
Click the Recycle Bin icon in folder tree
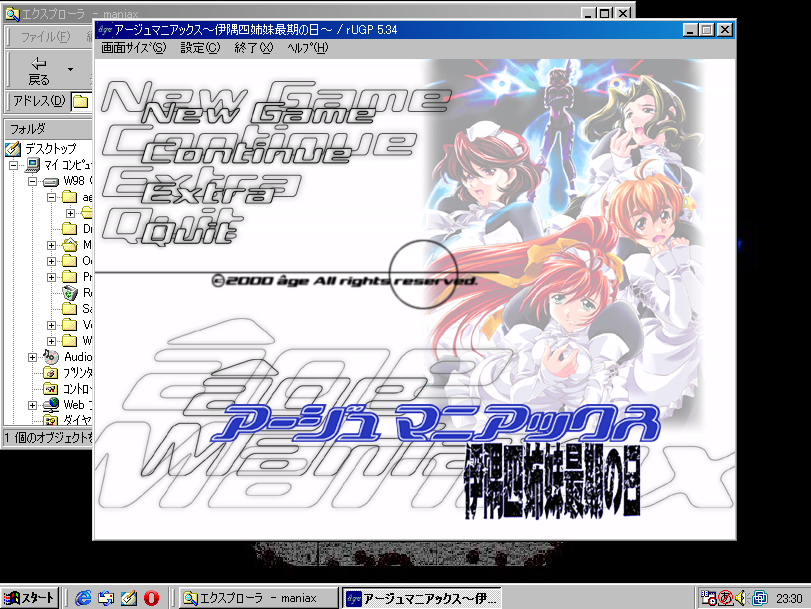[x=69, y=292]
